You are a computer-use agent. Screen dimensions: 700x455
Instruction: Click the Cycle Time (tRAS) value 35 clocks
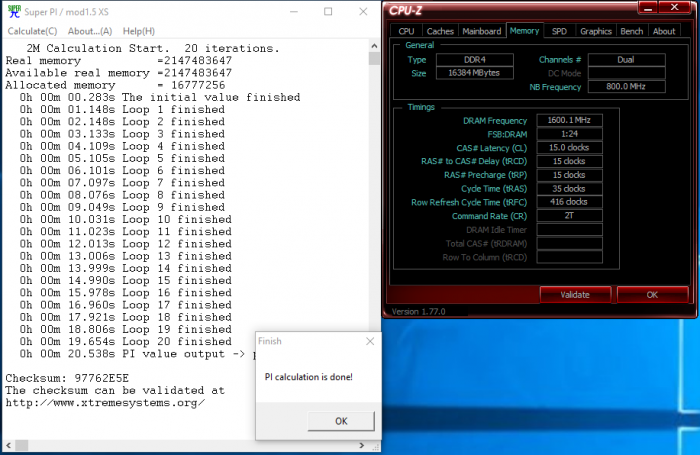point(569,188)
